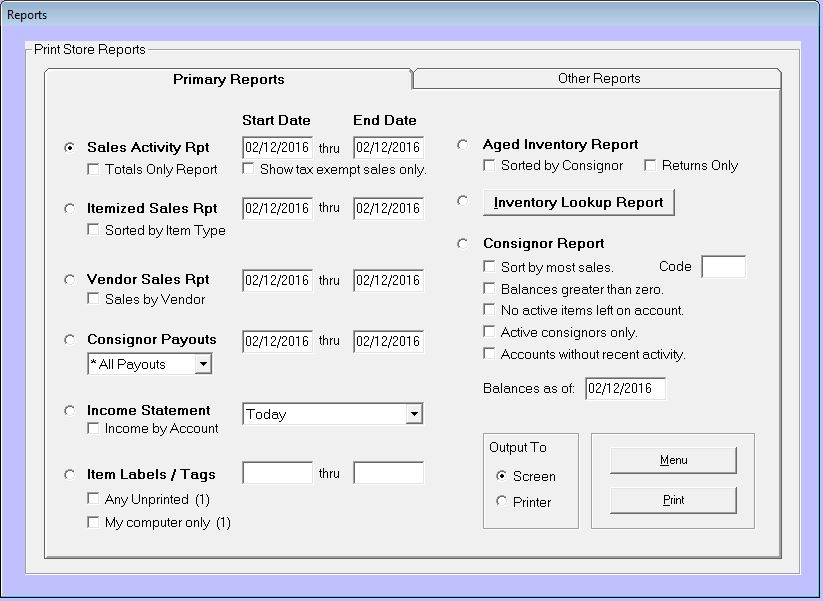
Task: Check Show tax exempt sales only
Action: coord(248,168)
